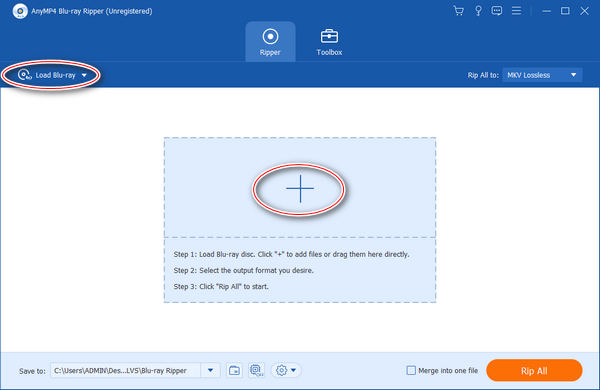
Task: Click the Step 1 instruction text
Action: click(292, 254)
